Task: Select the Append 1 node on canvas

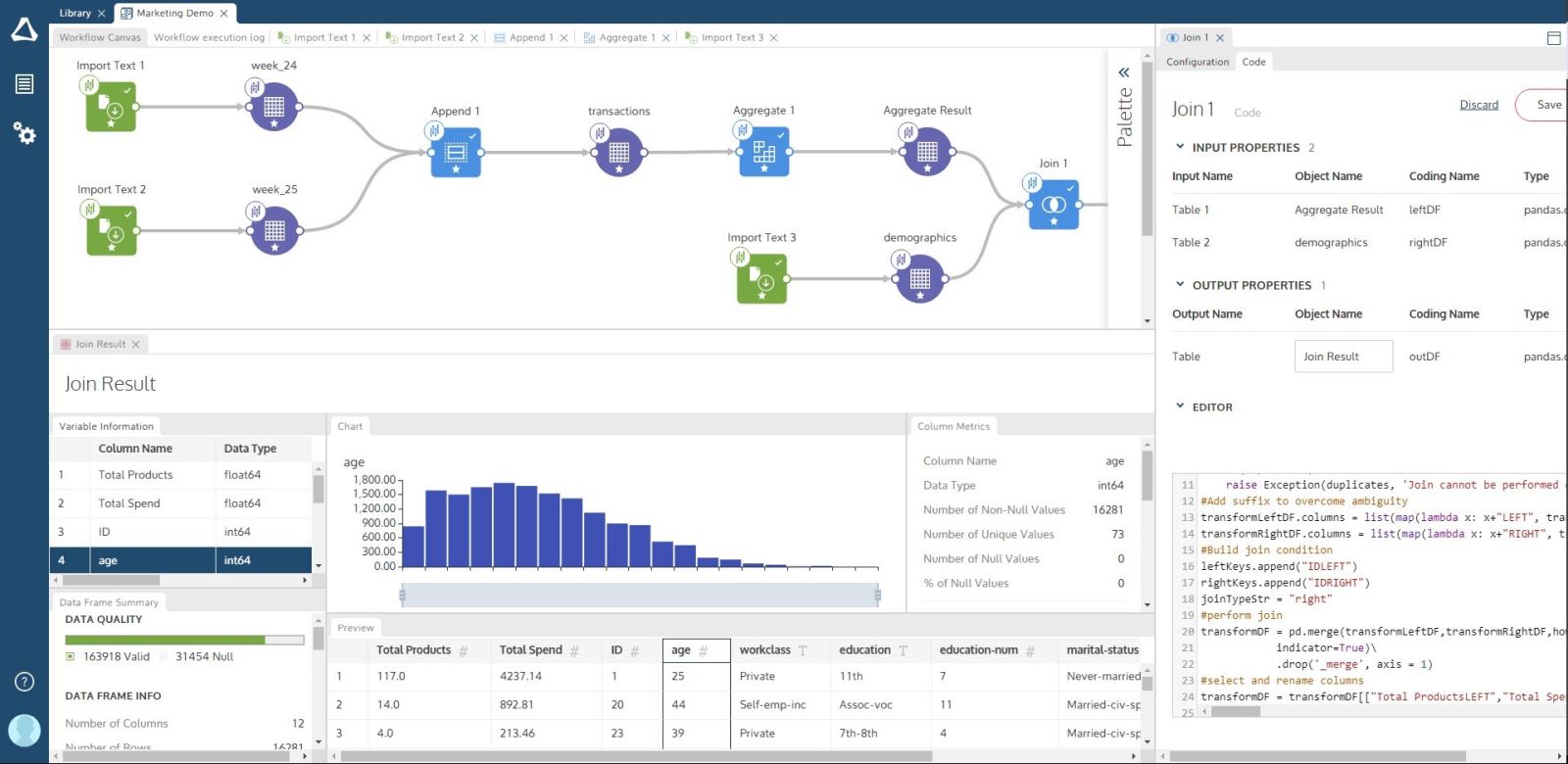Action: (455, 153)
